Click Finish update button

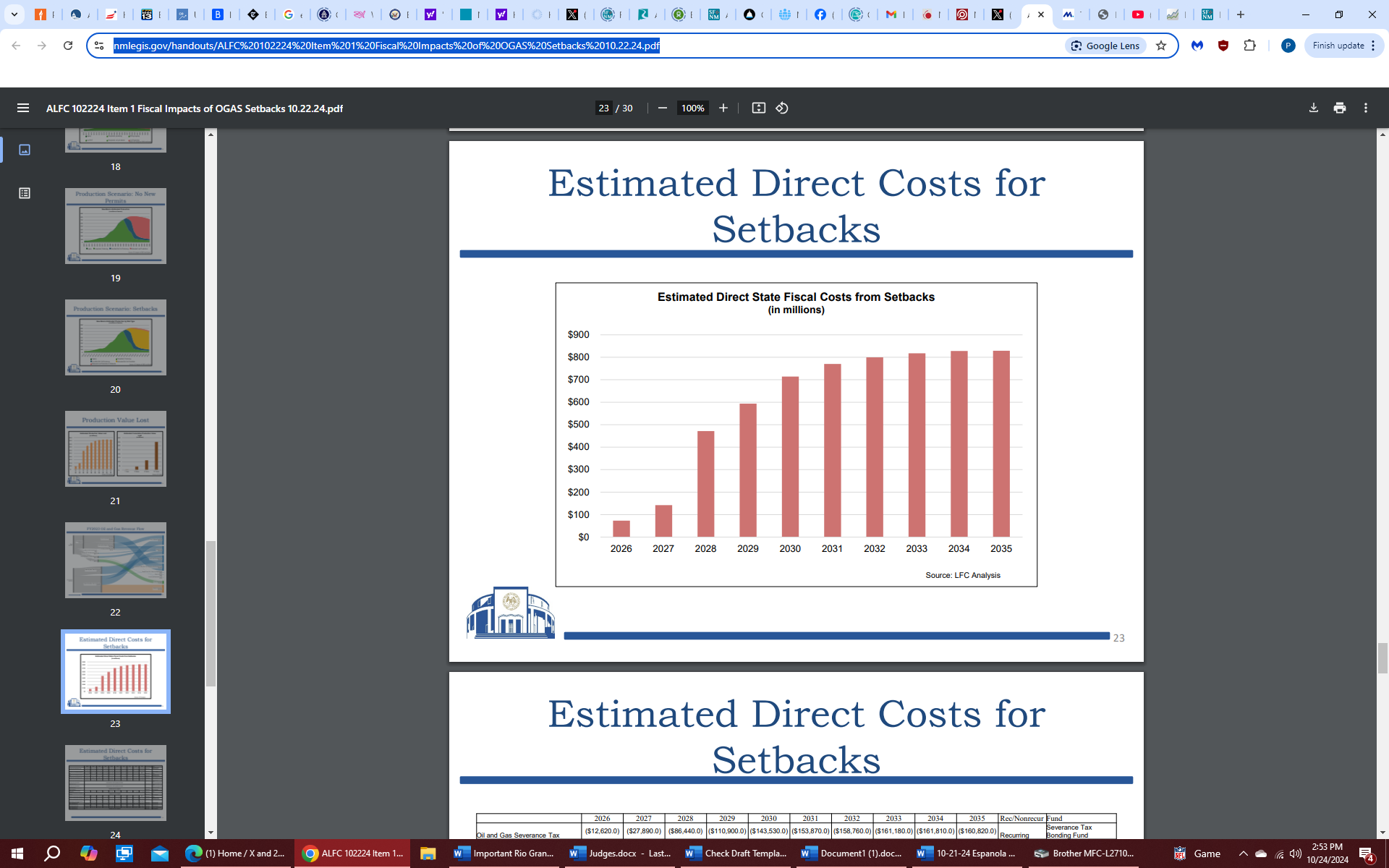tap(1338, 46)
